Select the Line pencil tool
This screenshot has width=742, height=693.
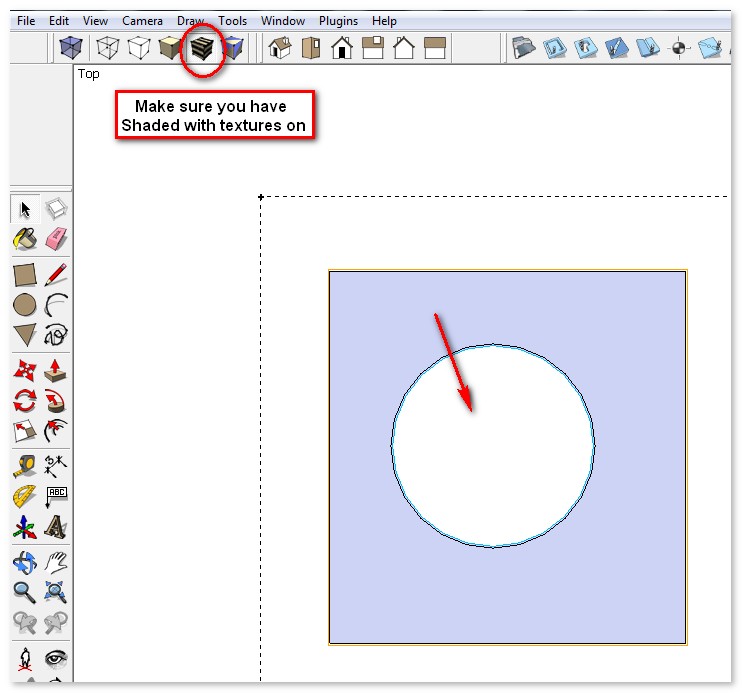[56, 274]
